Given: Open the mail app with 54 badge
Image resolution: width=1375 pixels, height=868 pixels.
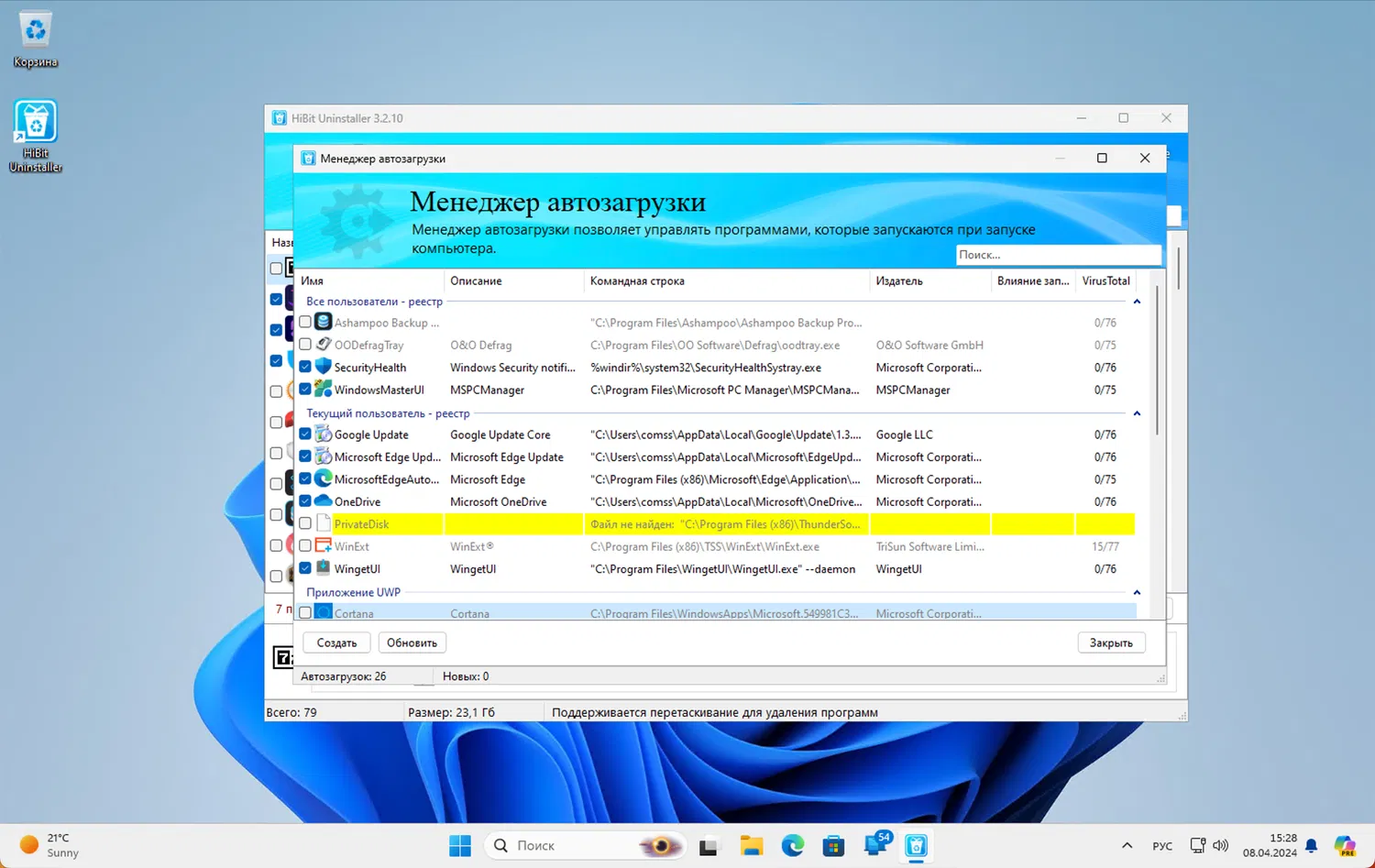Looking at the screenshot, I should [x=875, y=844].
